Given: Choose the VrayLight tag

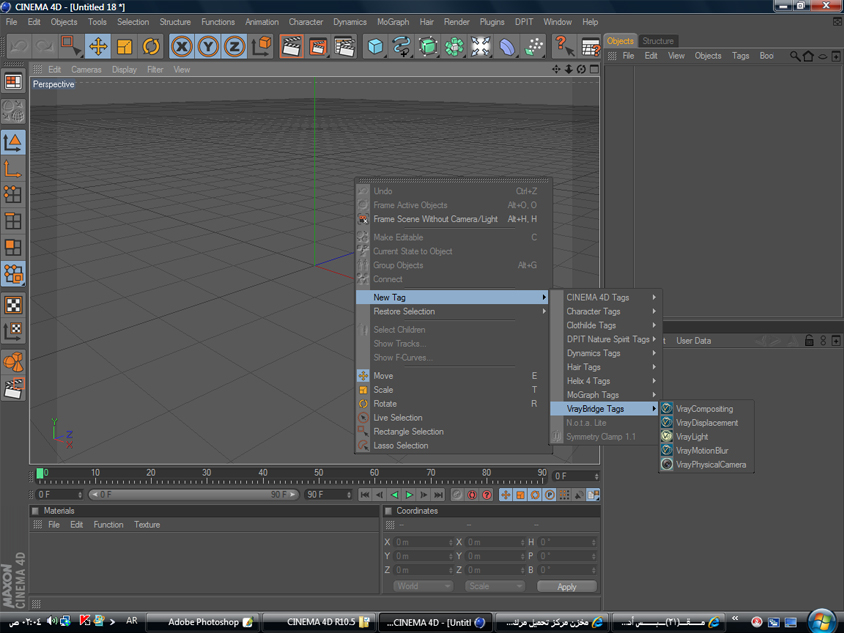Looking at the screenshot, I should 706,437.
